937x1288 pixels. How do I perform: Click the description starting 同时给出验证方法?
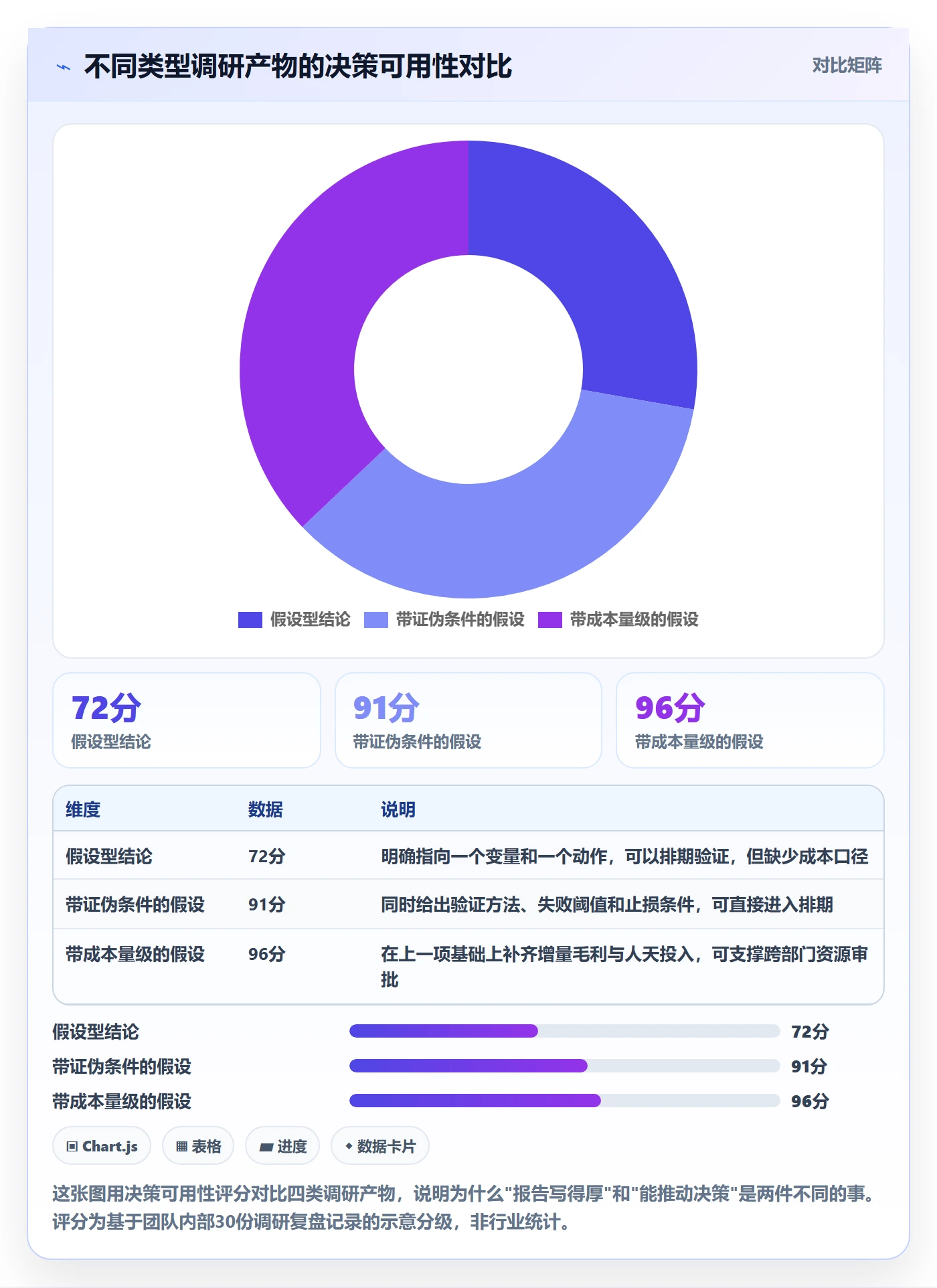(607, 904)
